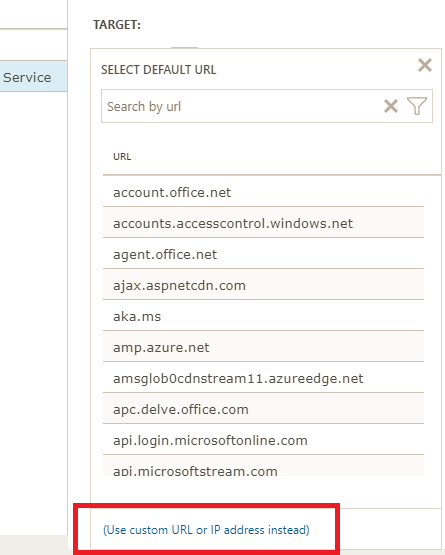Select agent.office.net entry
The width and height of the screenshot is (445, 555).
pos(263,254)
